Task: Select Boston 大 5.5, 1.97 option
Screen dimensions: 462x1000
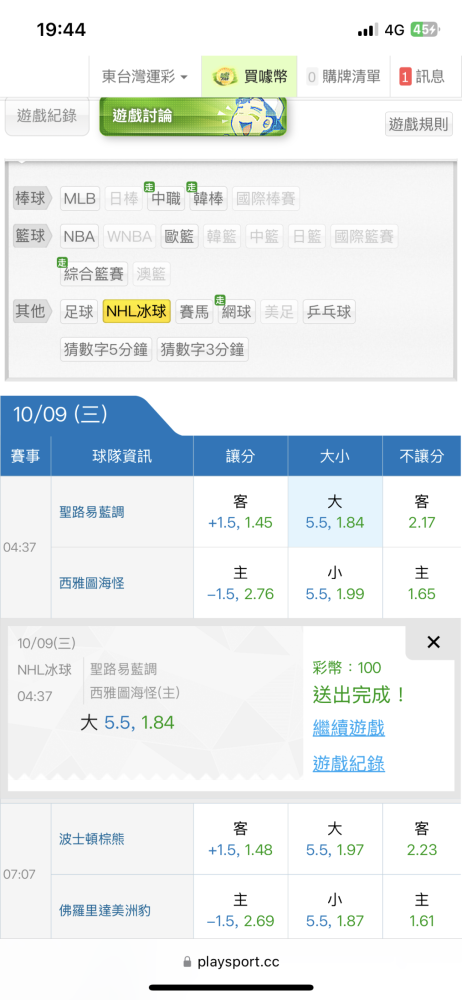Action: click(x=335, y=839)
